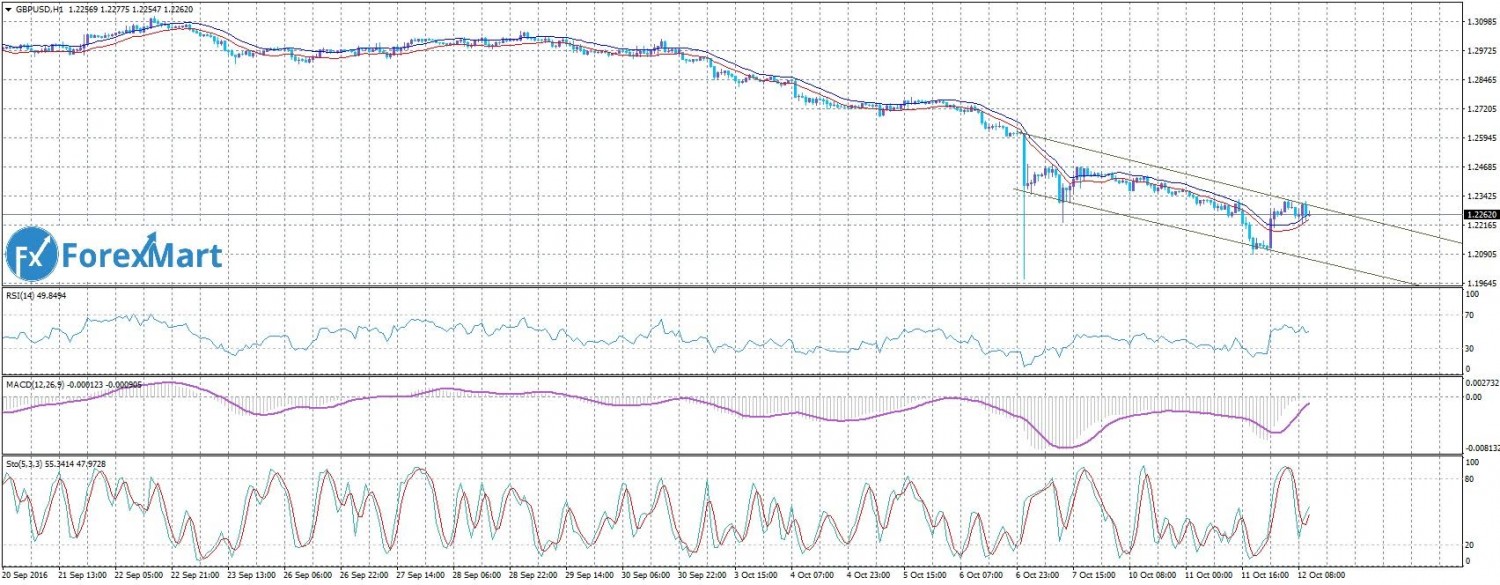Image resolution: width=1500 pixels, height=585 pixels.
Task: Click the Fx circle emblem in logo
Action: tap(30, 256)
